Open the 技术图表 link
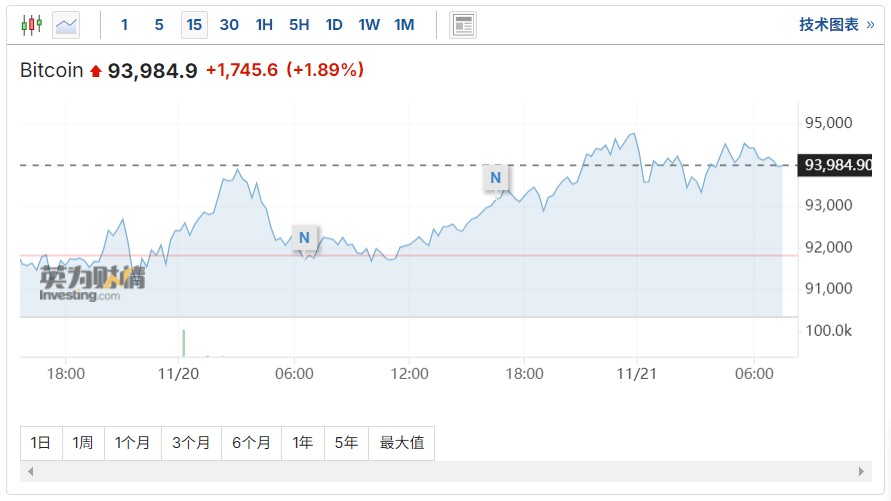This screenshot has width=891, height=501. (x=835, y=25)
